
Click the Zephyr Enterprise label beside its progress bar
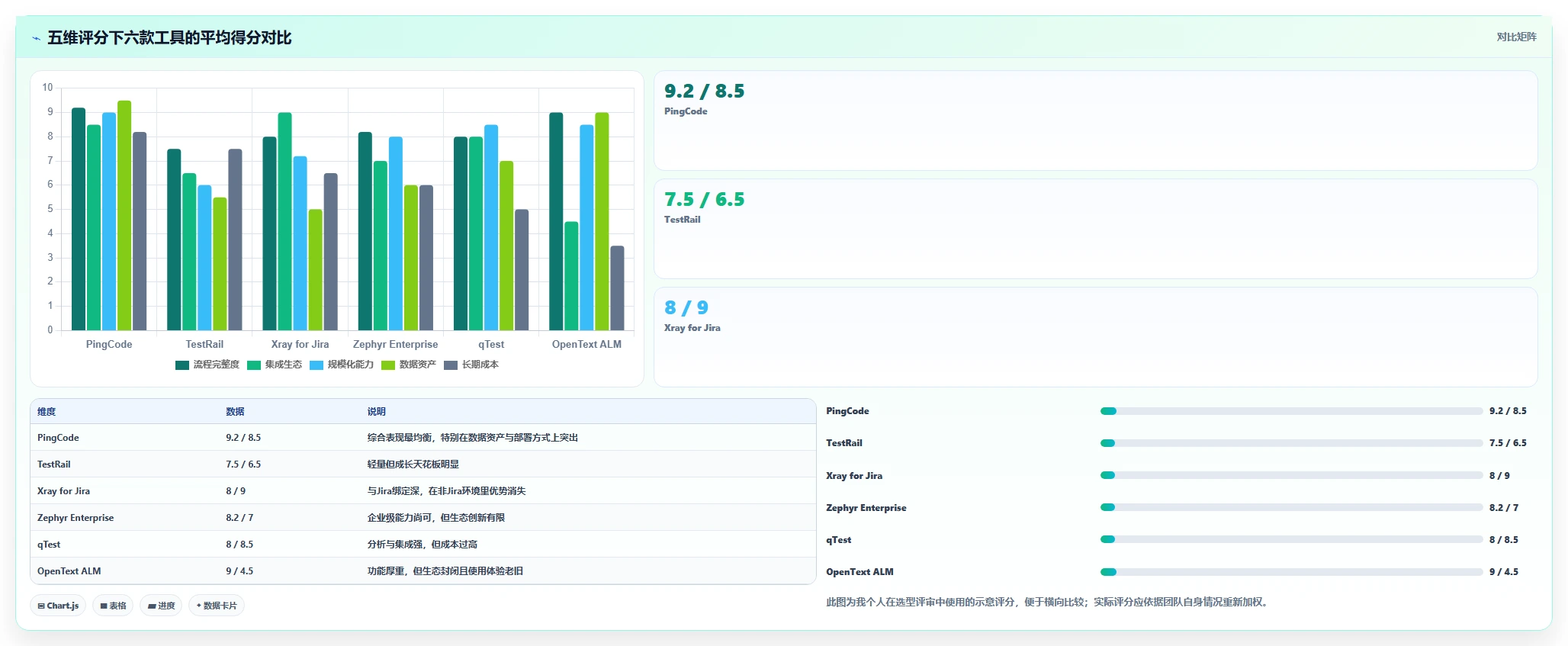click(x=866, y=508)
